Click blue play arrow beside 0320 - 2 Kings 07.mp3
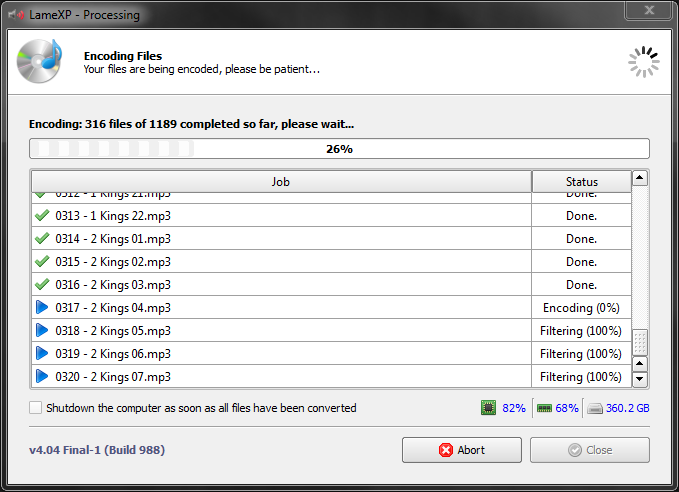 click(x=42, y=376)
